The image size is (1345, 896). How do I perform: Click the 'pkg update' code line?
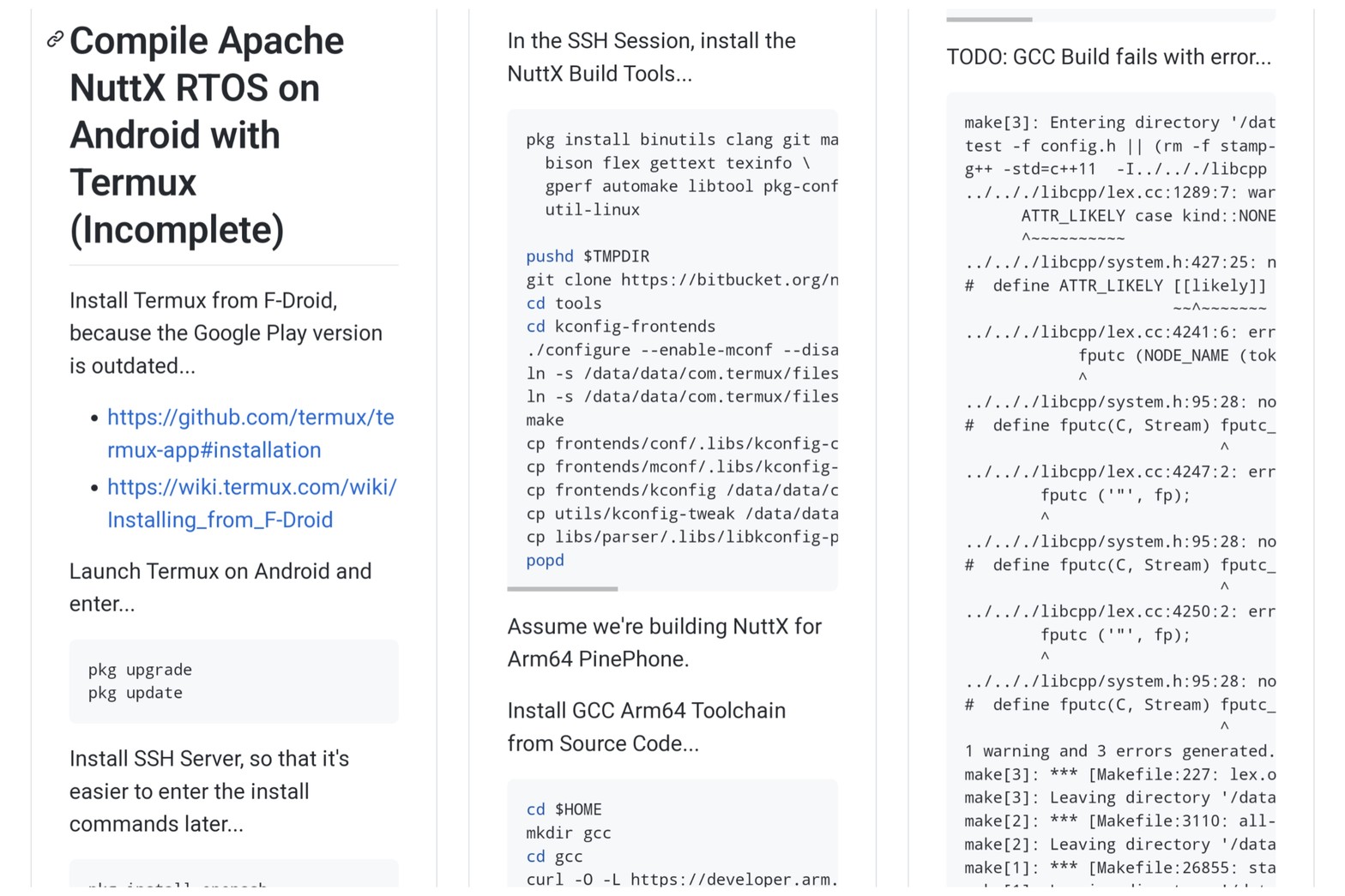pyautogui.click(x=136, y=693)
